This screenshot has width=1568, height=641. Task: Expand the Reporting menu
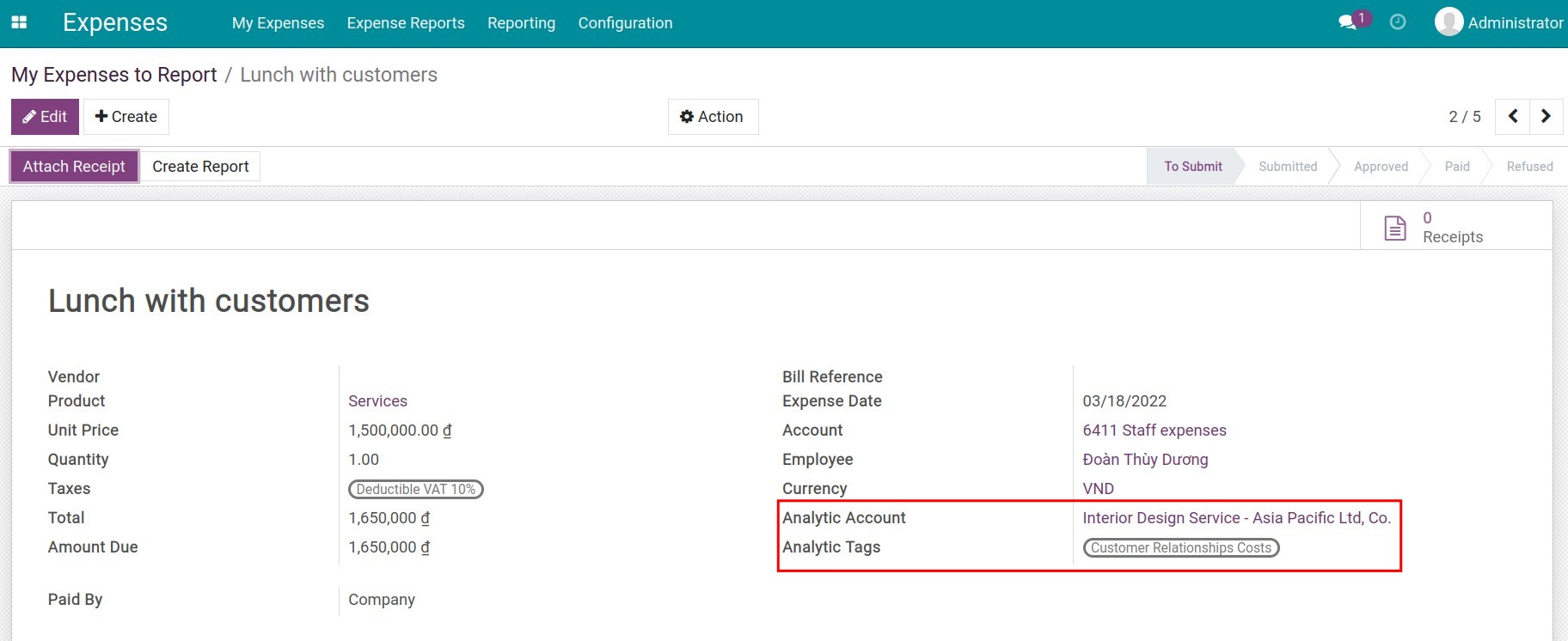click(x=521, y=23)
